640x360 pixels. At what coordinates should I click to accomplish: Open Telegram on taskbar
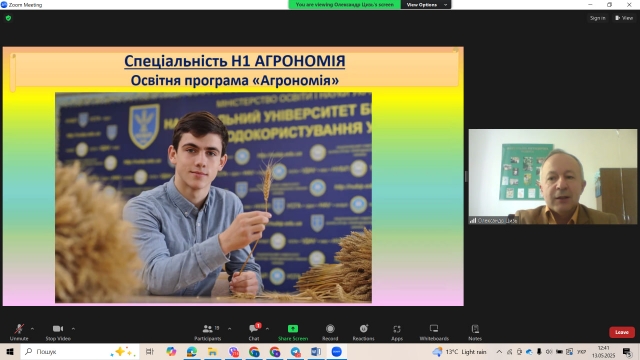[296, 351]
